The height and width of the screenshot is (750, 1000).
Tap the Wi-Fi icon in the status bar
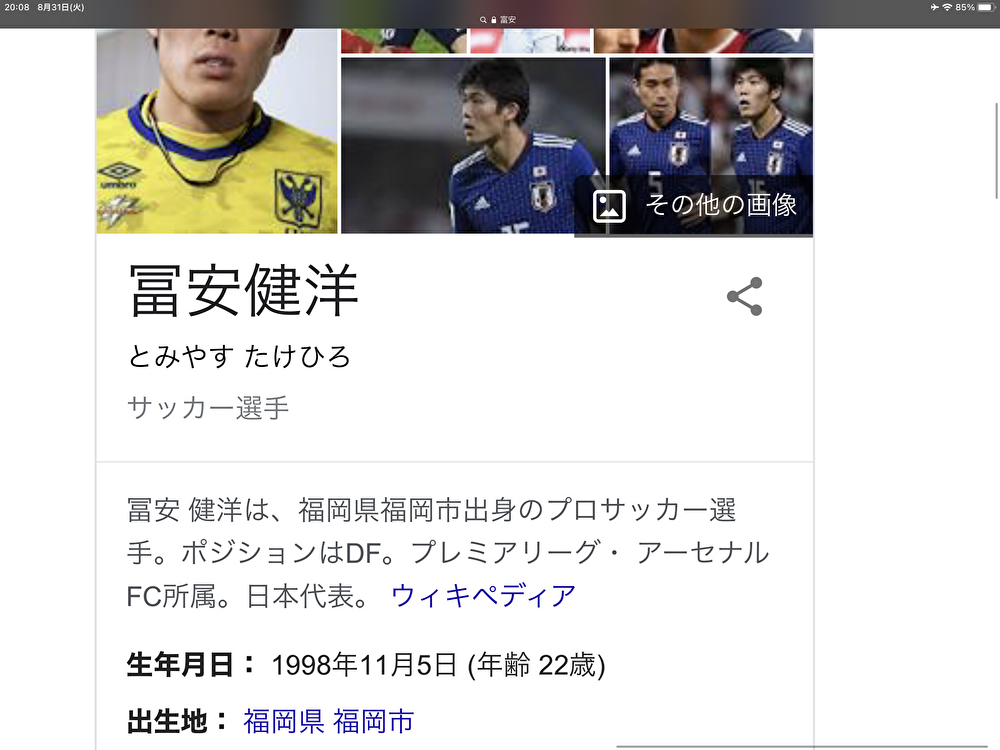tap(947, 7)
